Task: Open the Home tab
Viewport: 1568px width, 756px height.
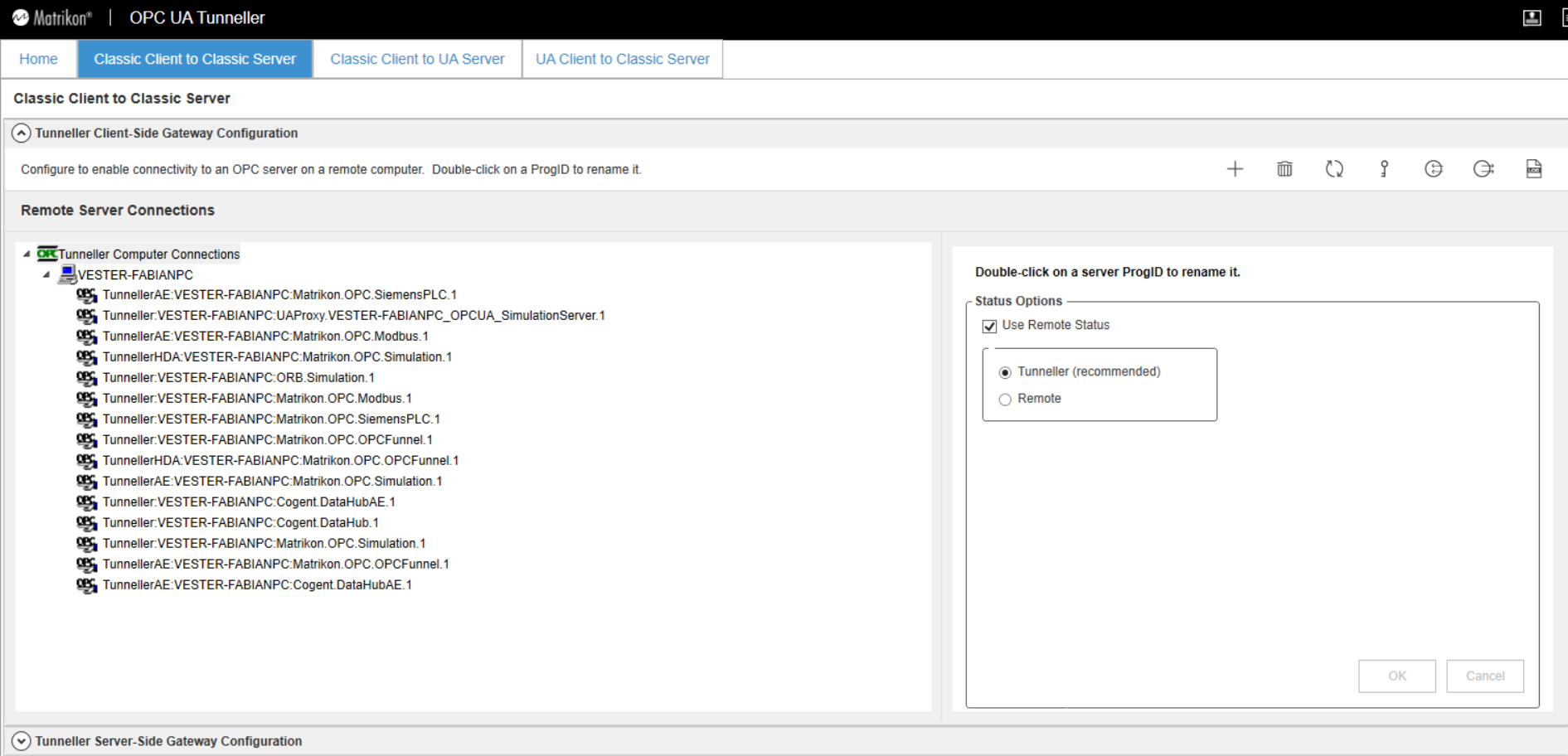Action: pyautogui.click(x=38, y=59)
